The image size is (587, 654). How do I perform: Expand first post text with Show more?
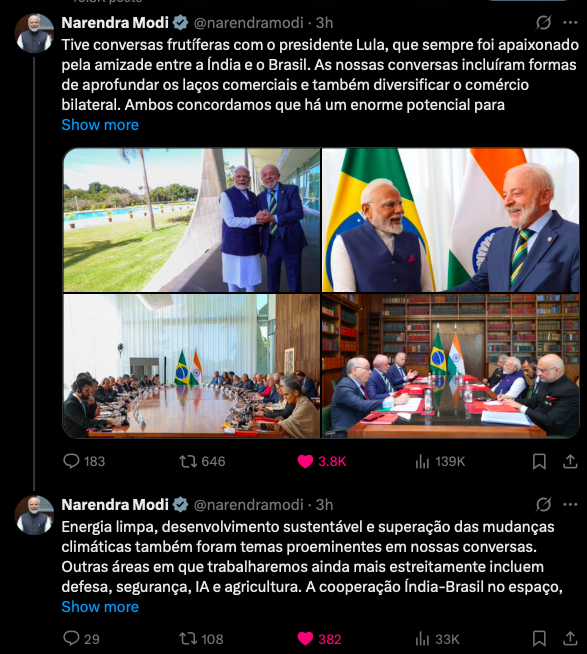coord(100,125)
